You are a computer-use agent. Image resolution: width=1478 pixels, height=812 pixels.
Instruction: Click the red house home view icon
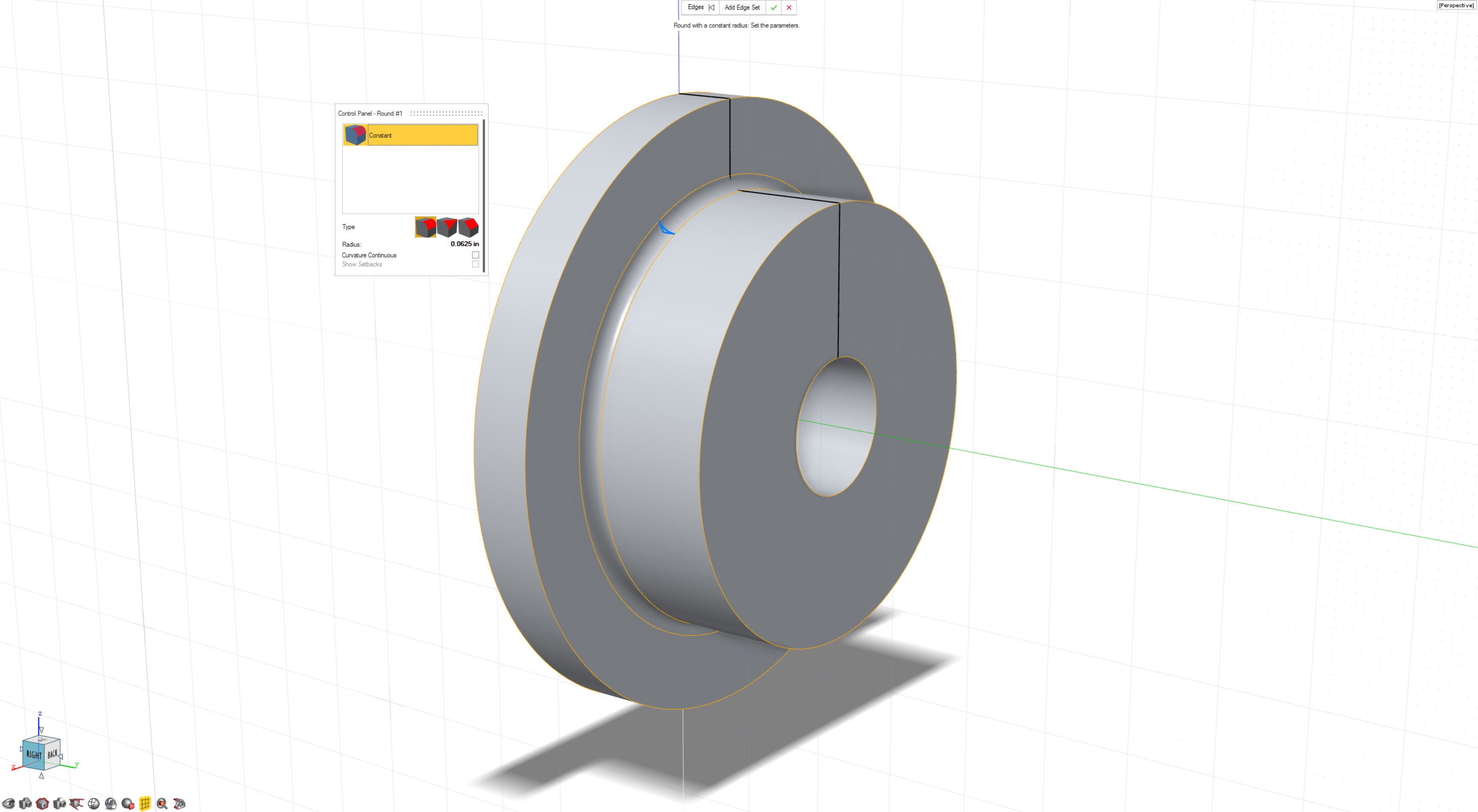pyautogui.click(x=42, y=803)
